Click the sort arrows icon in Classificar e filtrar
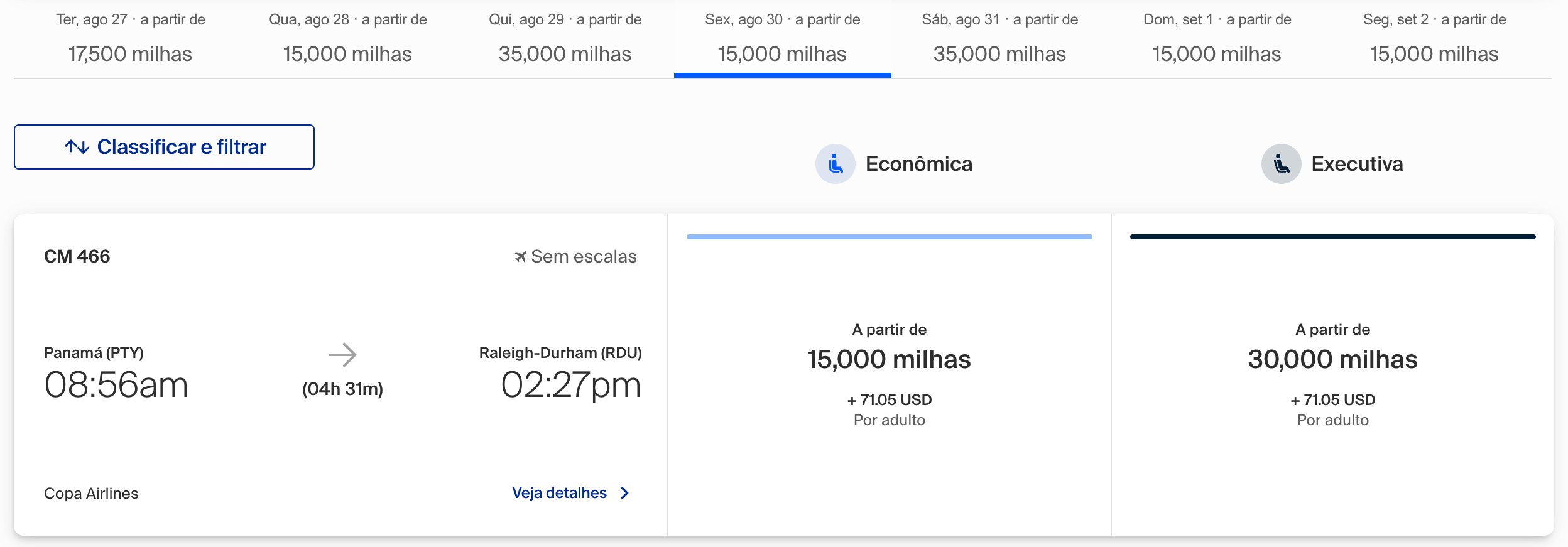The width and height of the screenshot is (1568, 547). coord(77,147)
